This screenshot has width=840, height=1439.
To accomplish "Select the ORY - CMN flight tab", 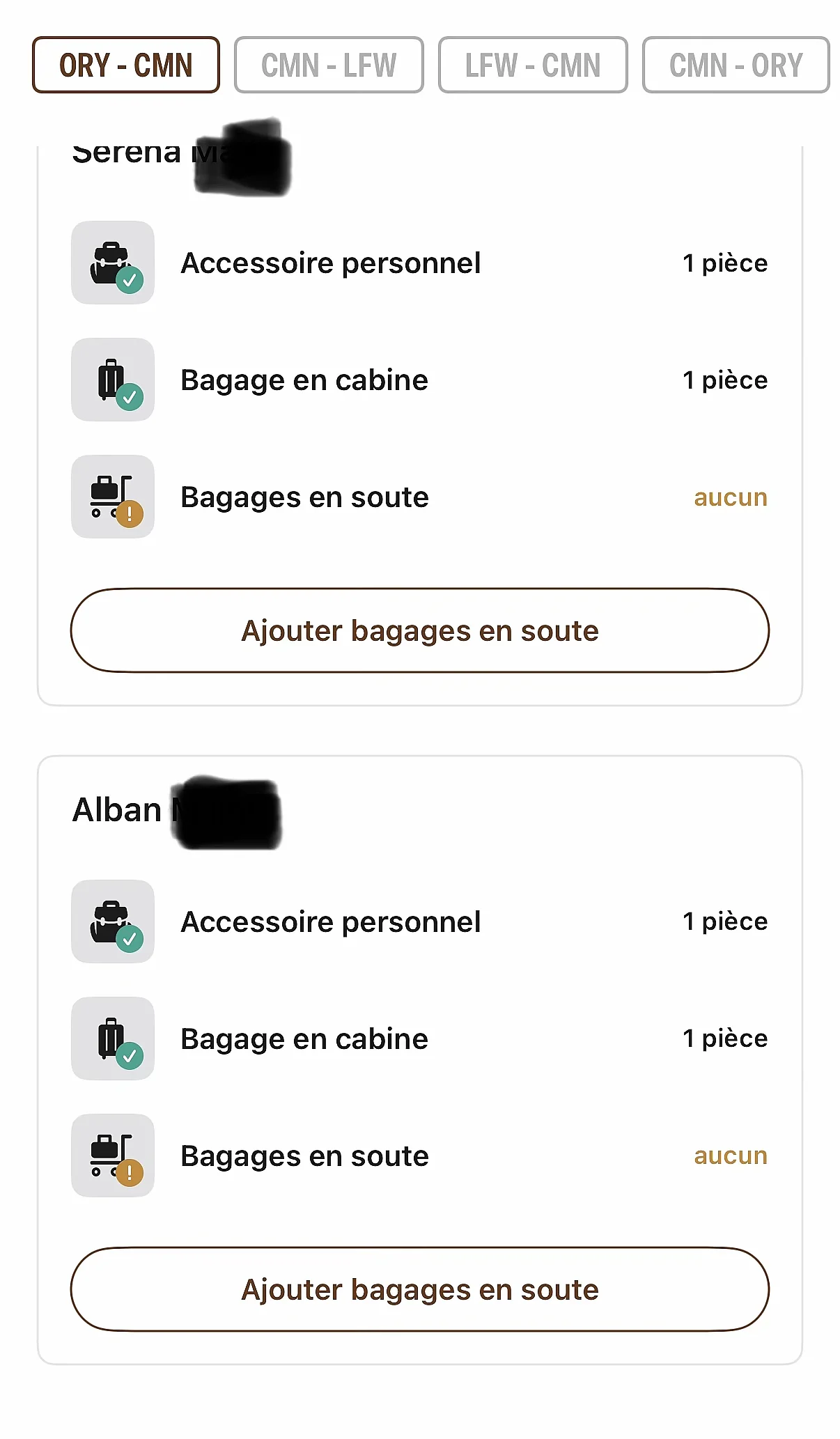I will coord(126,65).
